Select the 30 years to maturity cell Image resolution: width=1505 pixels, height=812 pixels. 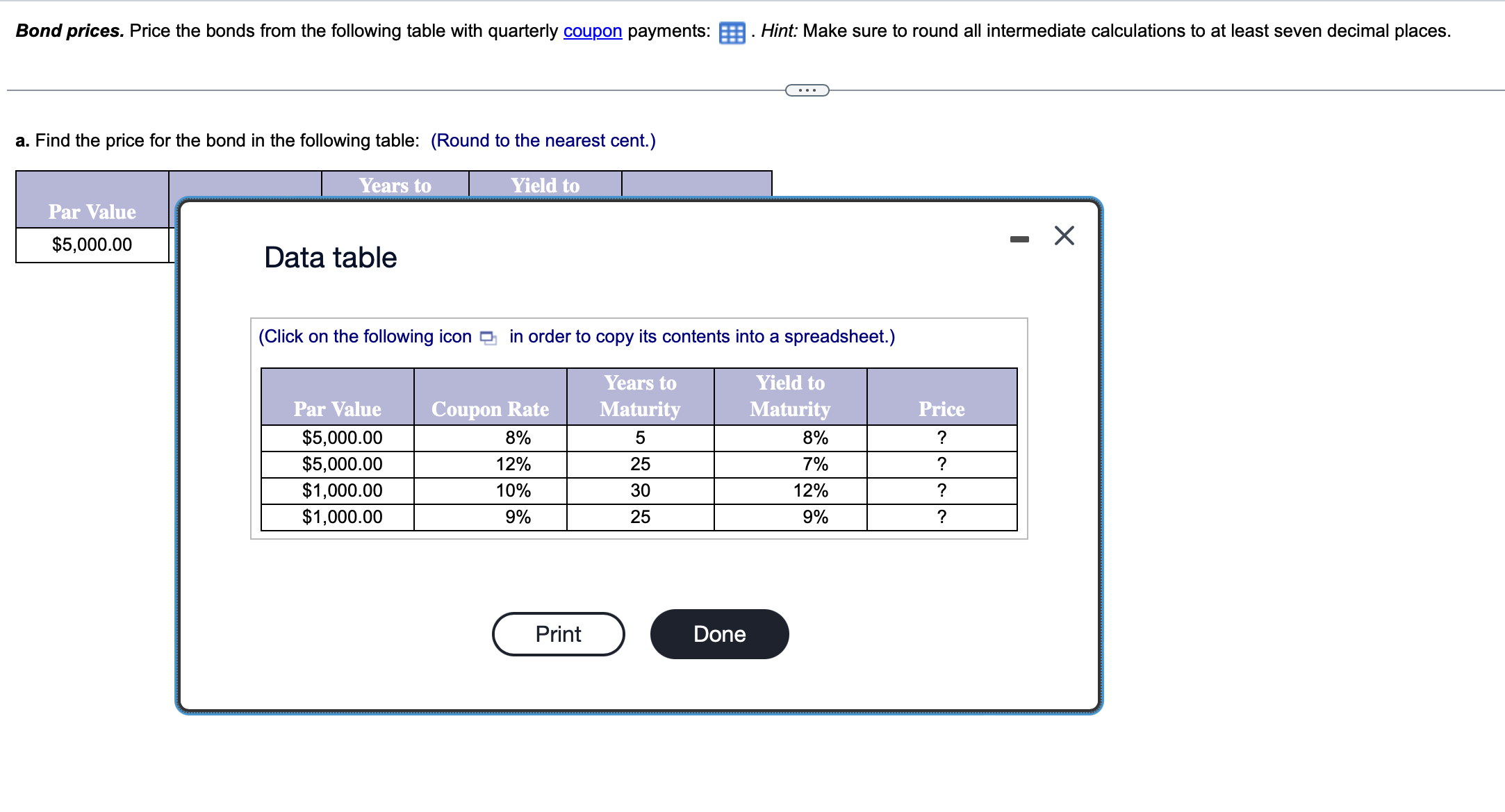click(x=640, y=490)
